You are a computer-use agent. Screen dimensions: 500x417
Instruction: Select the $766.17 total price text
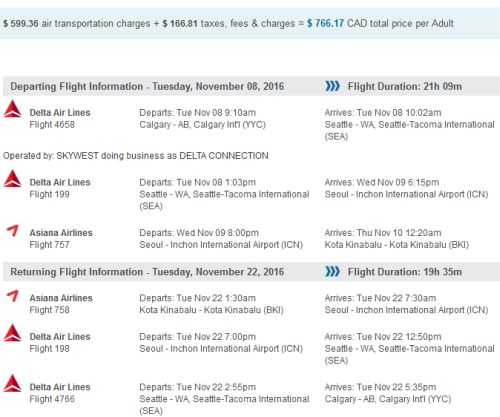pyautogui.click(x=325, y=23)
